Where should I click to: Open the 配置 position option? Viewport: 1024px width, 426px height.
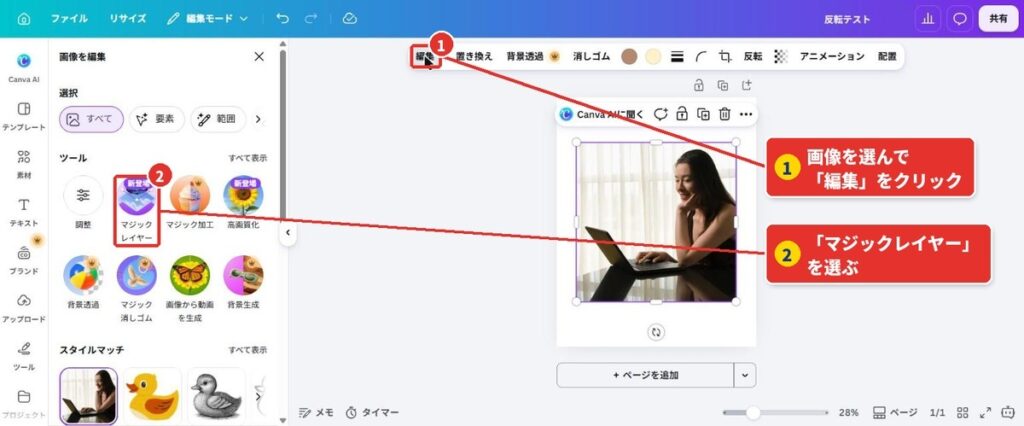point(887,56)
